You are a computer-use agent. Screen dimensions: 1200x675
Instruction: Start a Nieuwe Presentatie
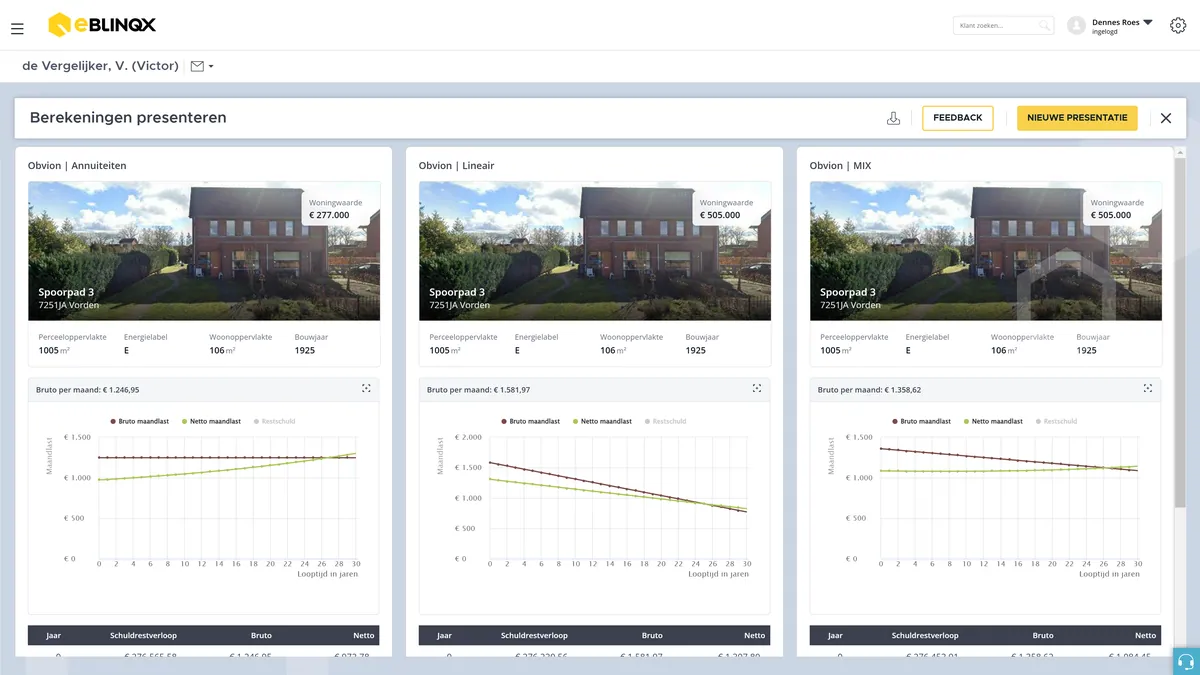(x=1078, y=118)
